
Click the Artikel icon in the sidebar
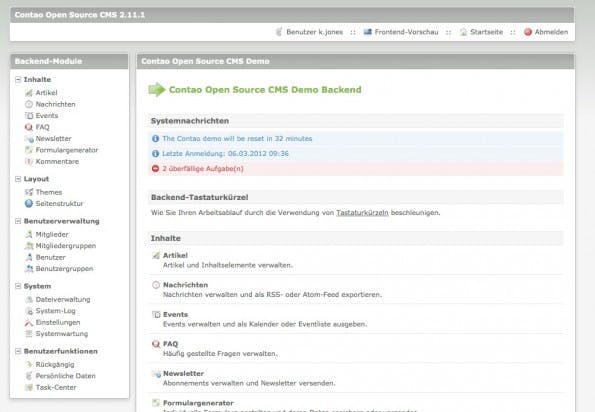click(x=29, y=93)
